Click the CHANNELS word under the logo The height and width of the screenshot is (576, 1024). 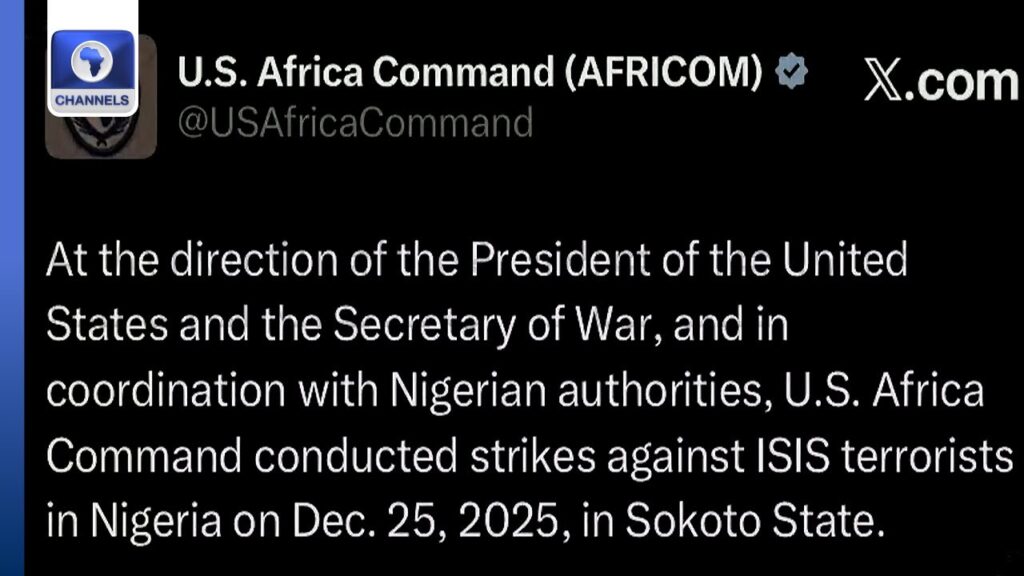[91, 100]
